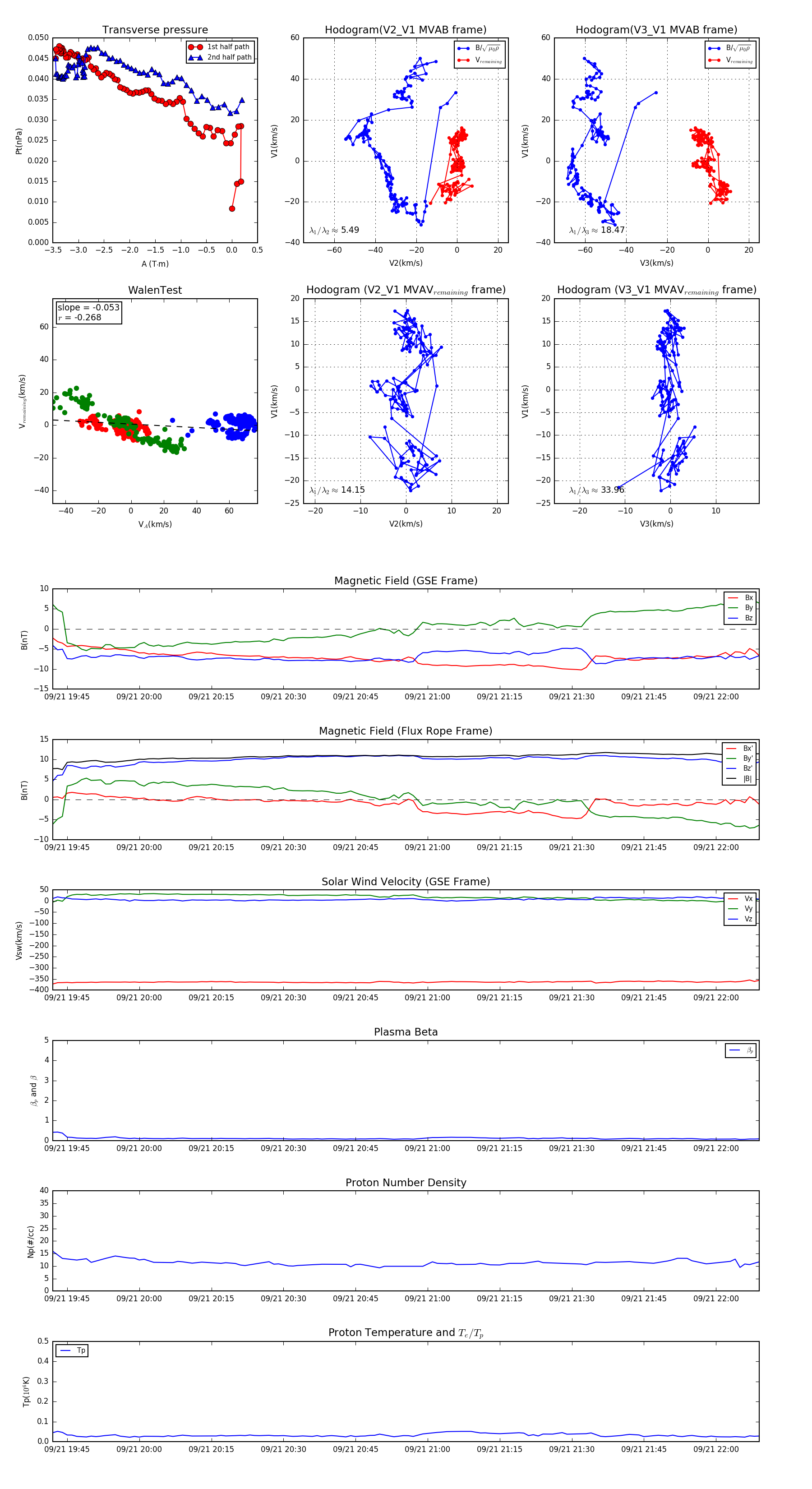Click the beta_p legend in Plasma Beta plot
Screen dimensions: 812x1489
pos(741,1050)
